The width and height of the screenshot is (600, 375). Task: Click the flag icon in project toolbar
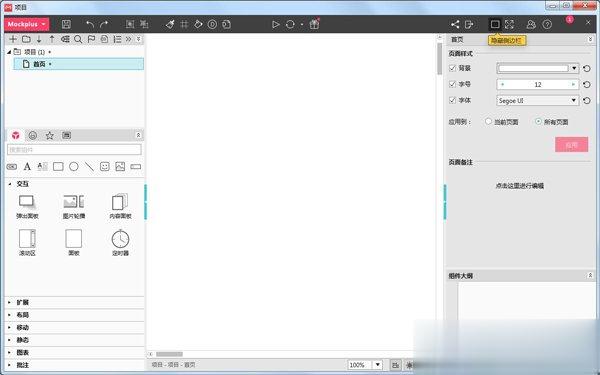click(91, 39)
